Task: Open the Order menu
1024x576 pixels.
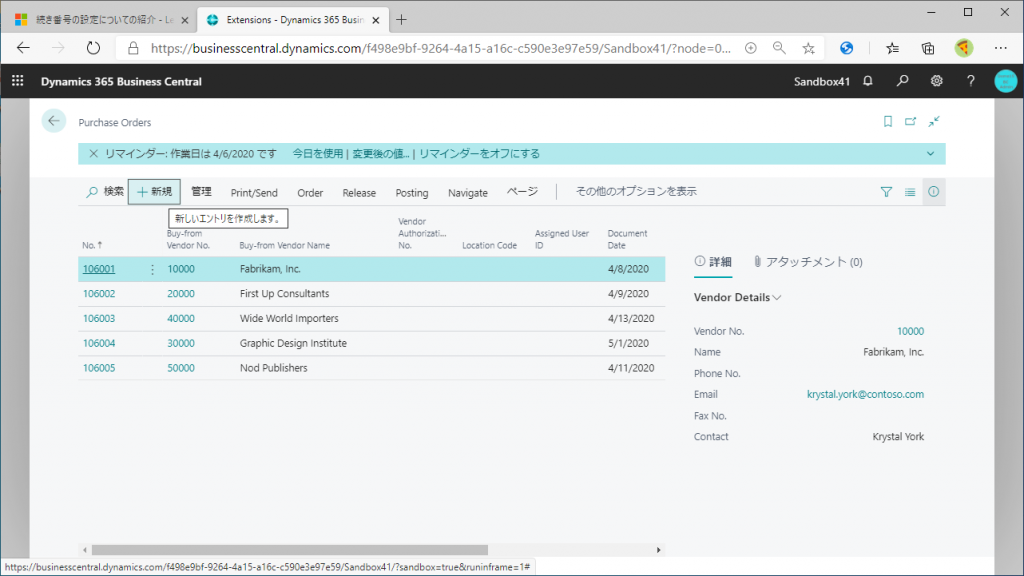Action: click(310, 193)
